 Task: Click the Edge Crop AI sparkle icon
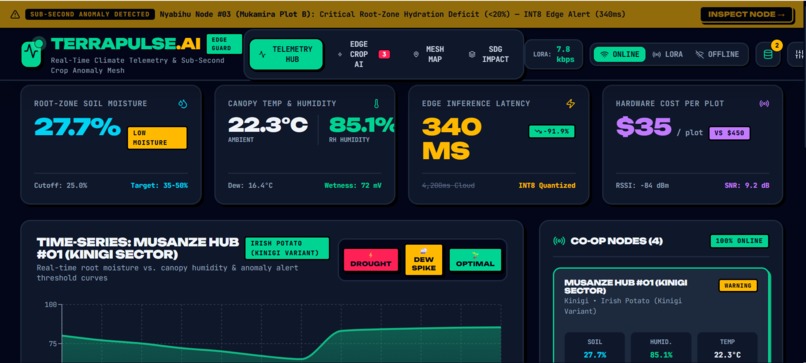(340, 54)
